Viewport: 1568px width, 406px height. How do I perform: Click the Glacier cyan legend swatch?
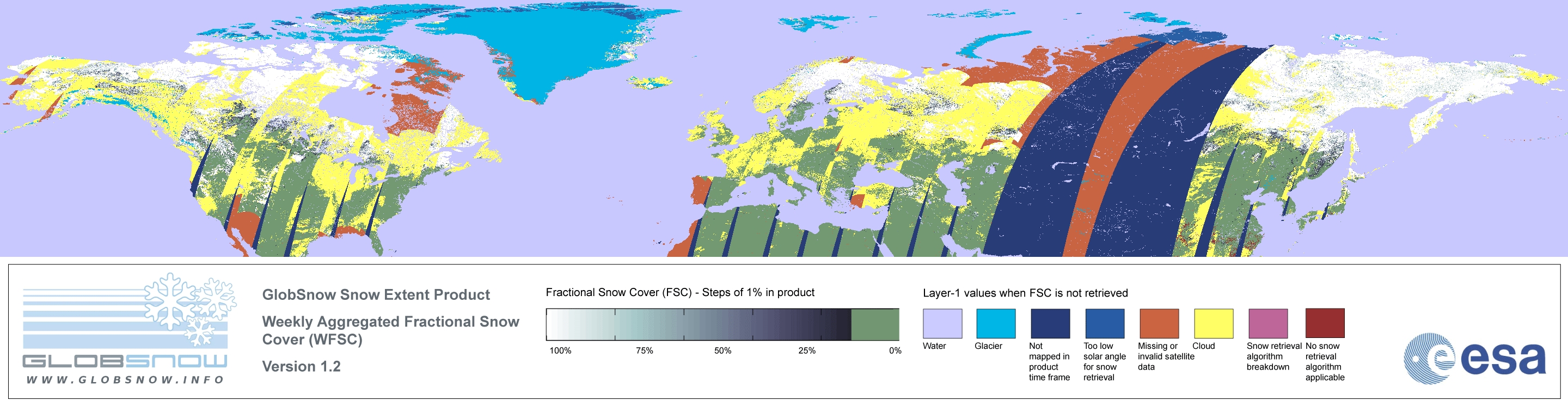(x=996, y=323)
